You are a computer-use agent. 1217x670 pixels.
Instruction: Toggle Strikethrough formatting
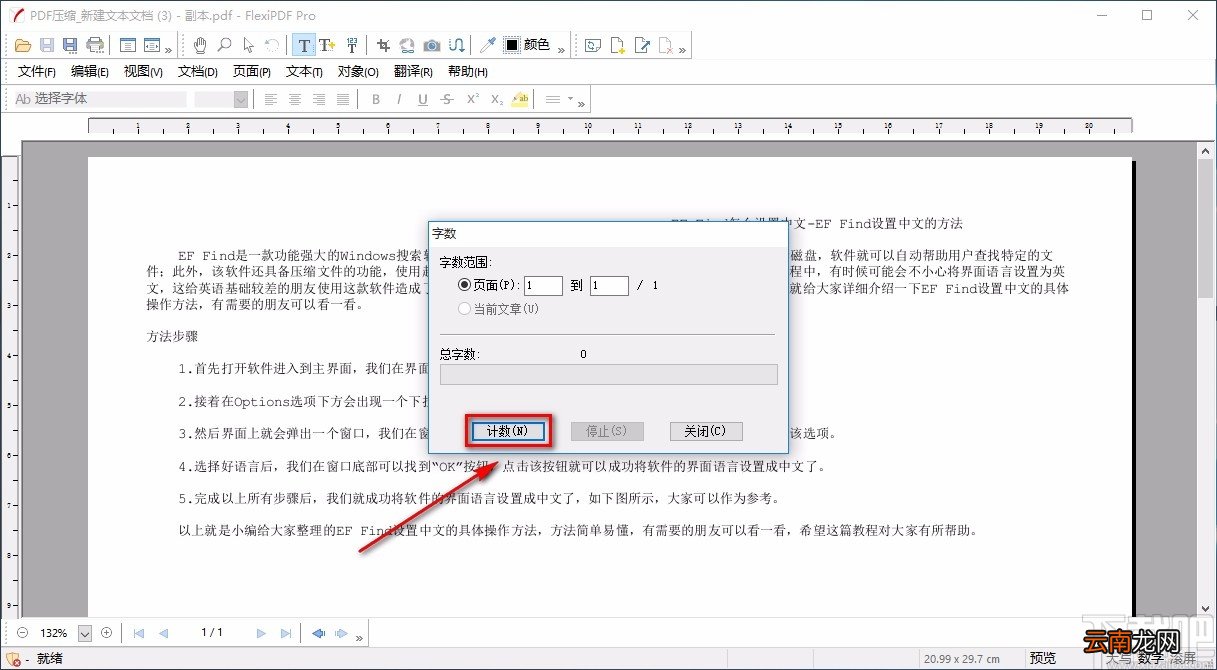[x=447, y=100]
